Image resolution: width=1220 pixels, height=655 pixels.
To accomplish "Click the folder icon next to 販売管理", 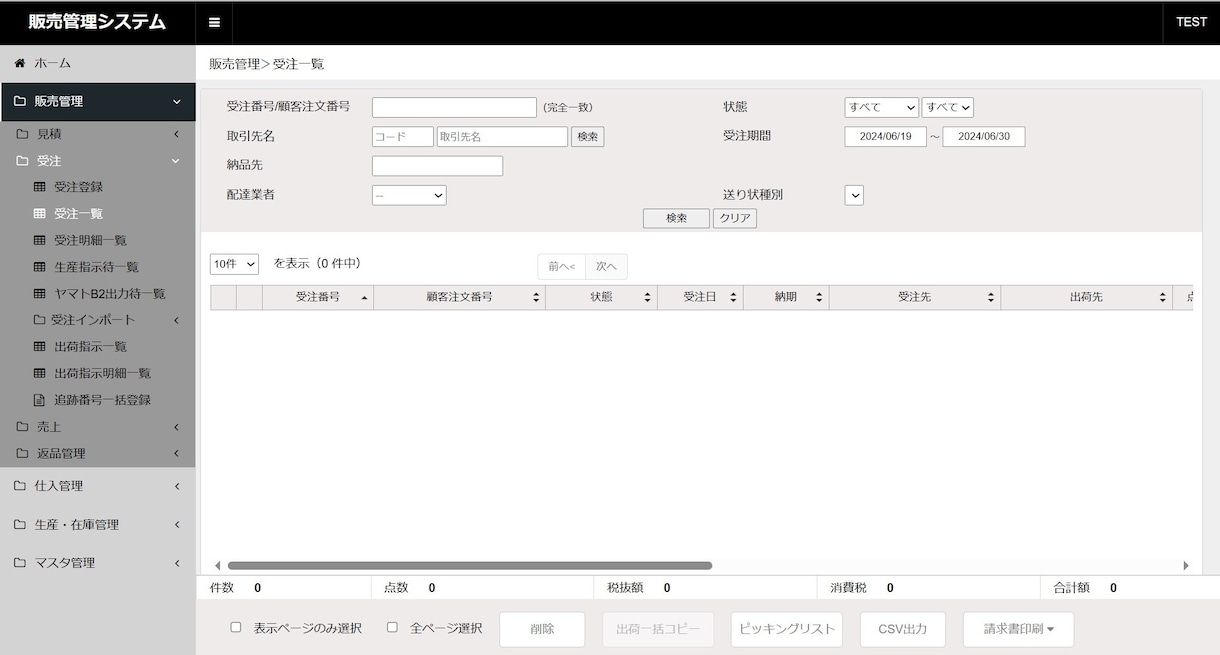I will coord(19,101).
